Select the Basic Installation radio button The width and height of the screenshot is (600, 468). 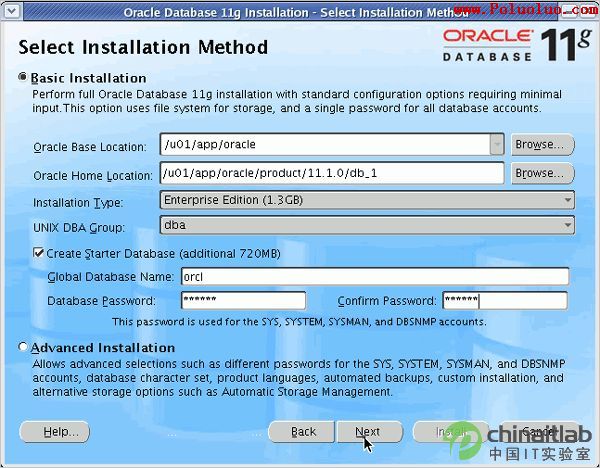point(23,77)
